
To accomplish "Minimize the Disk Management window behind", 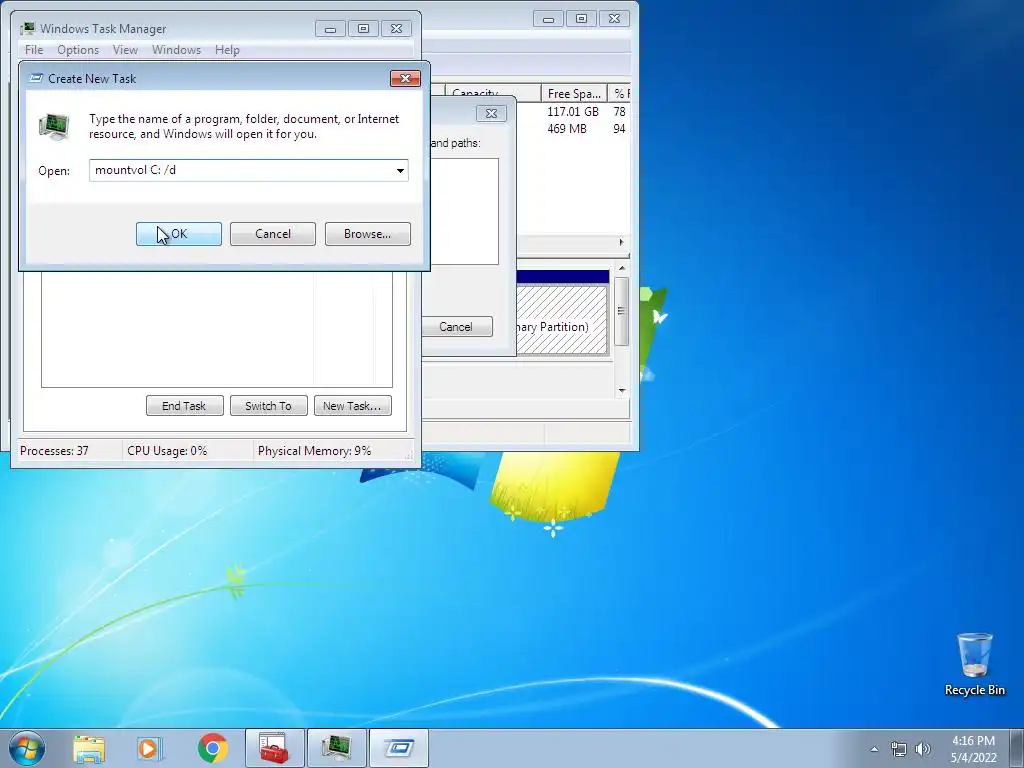I will coord(548,19).
